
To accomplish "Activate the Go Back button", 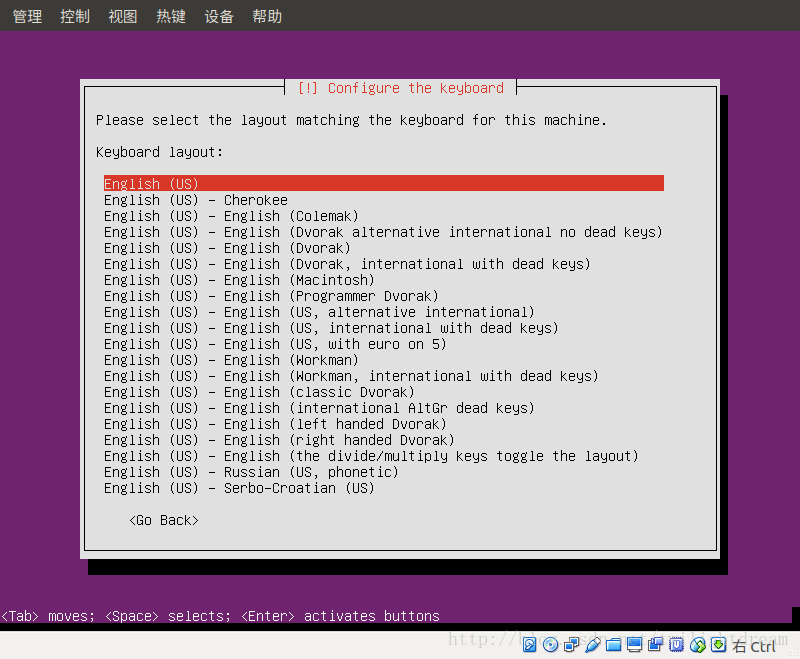I will [x=163, y=520].
